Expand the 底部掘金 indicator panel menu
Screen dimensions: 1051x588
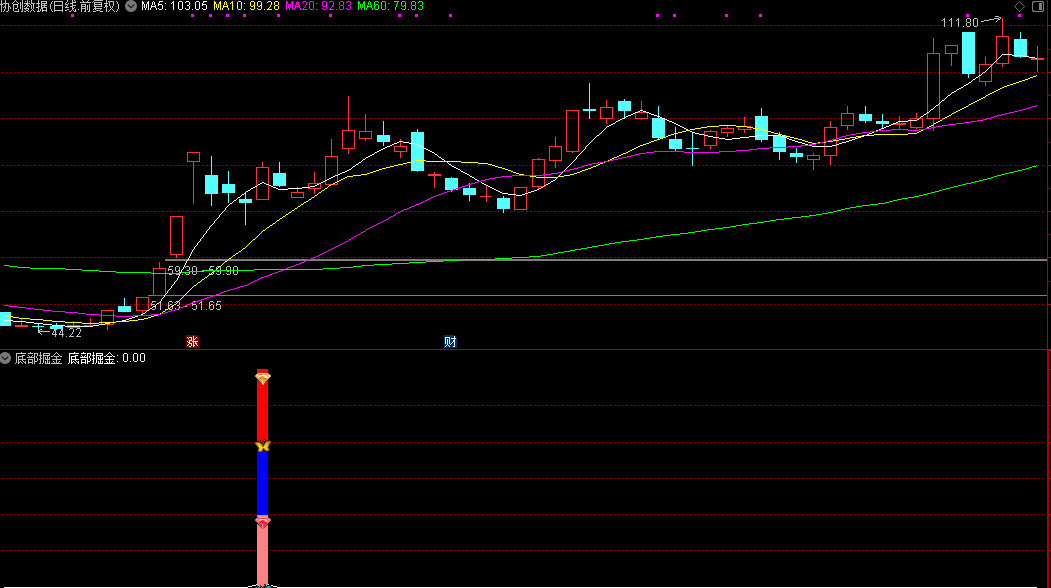[5, 358]
